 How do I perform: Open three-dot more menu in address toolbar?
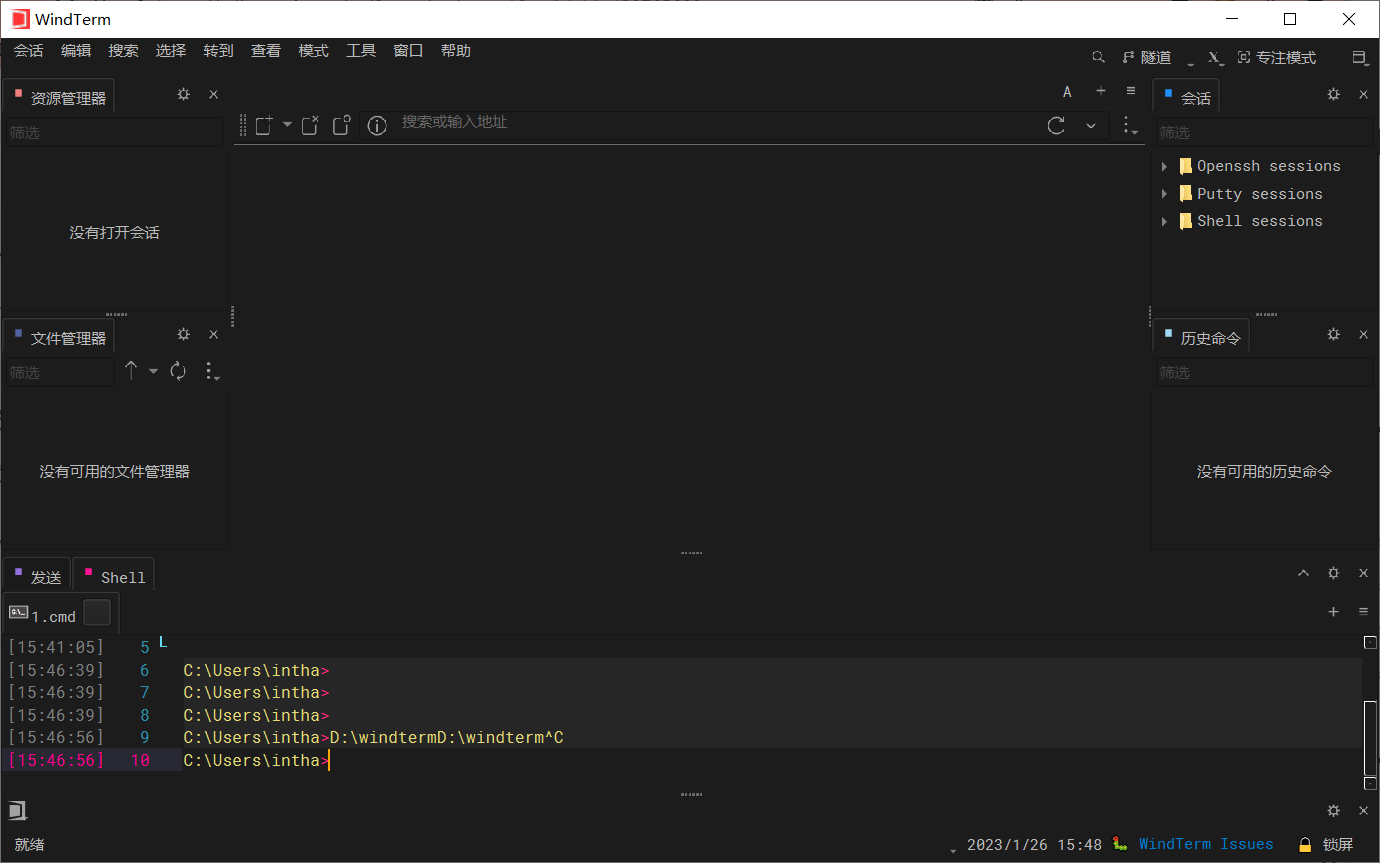pyautogui.click(x=1129, y=125)
